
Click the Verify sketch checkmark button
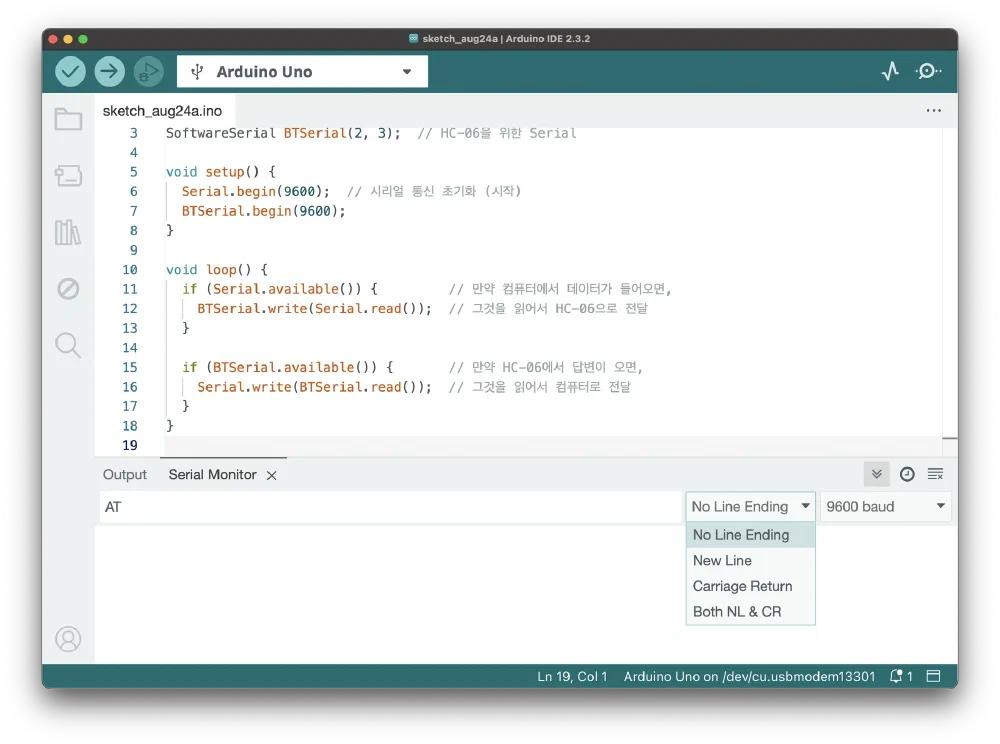[70, 71]
